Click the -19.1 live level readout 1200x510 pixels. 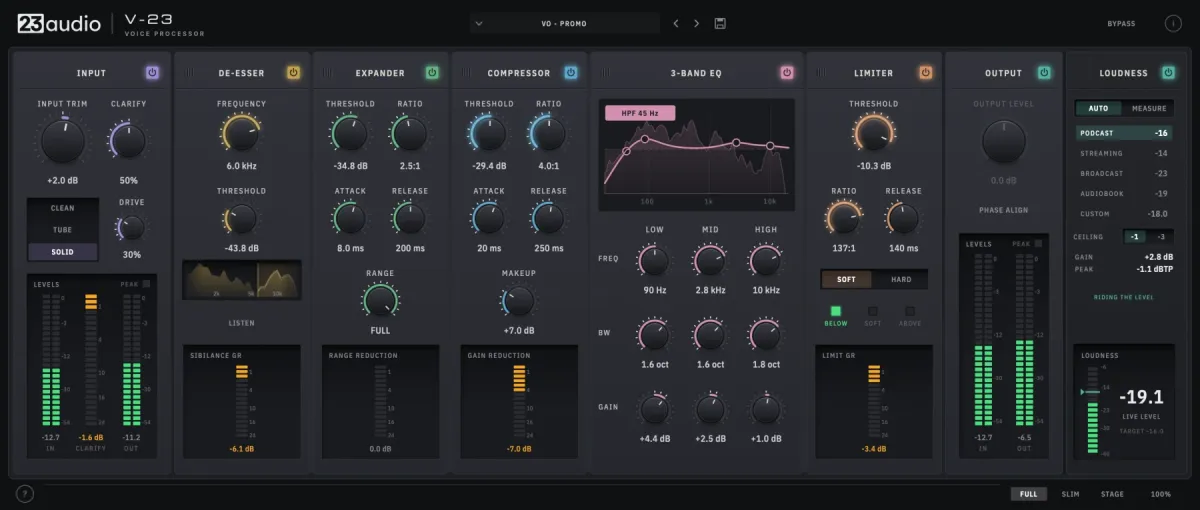click(x=1141, y=397)
